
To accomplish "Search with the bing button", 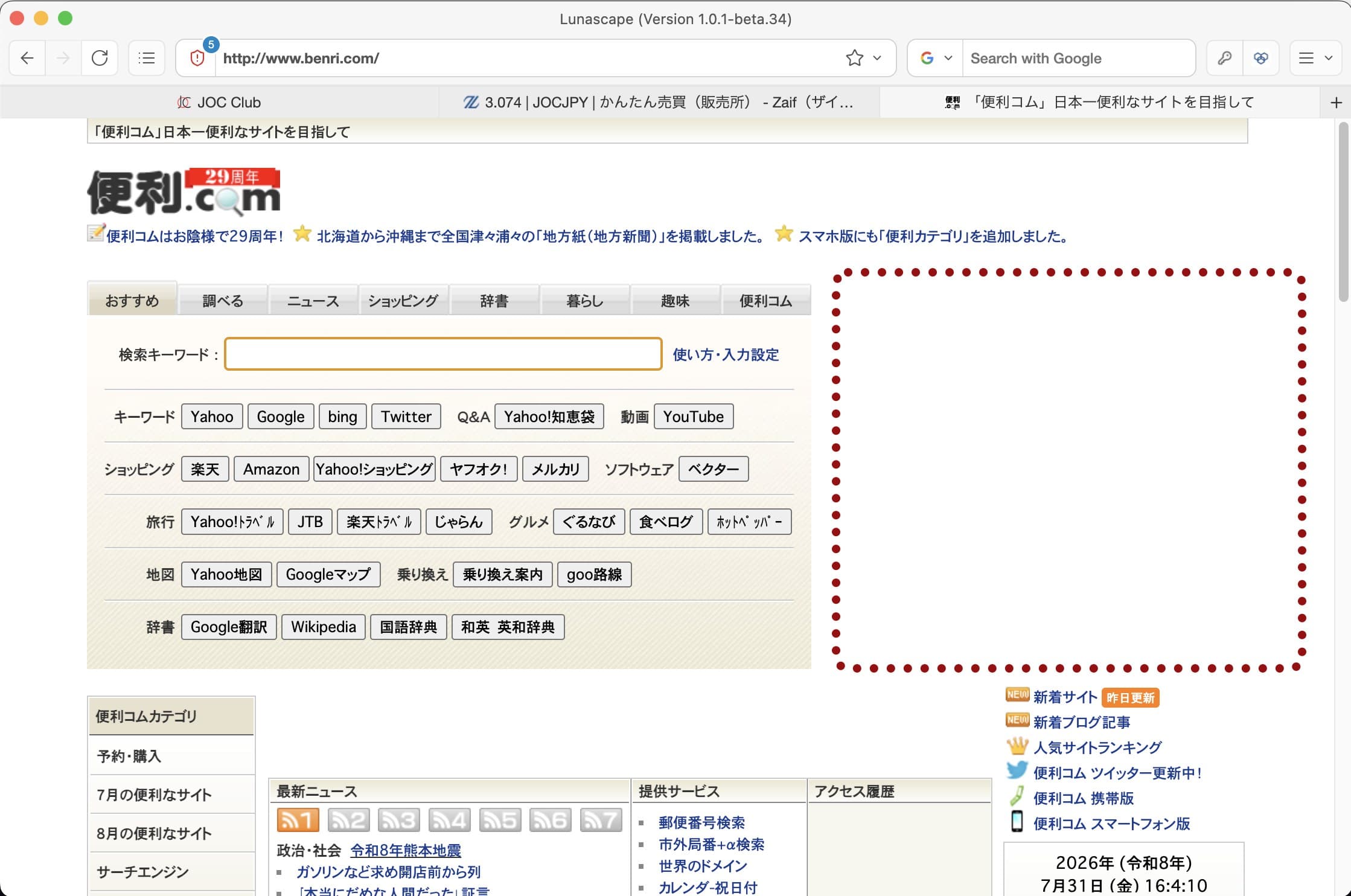I will (342, 417).
